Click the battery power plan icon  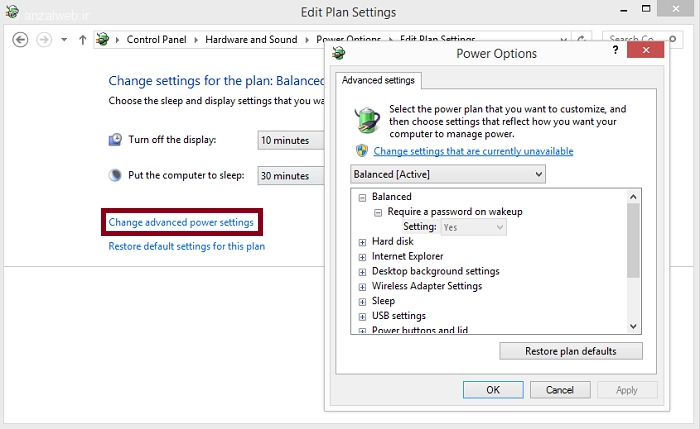click(x=367, y=120)
